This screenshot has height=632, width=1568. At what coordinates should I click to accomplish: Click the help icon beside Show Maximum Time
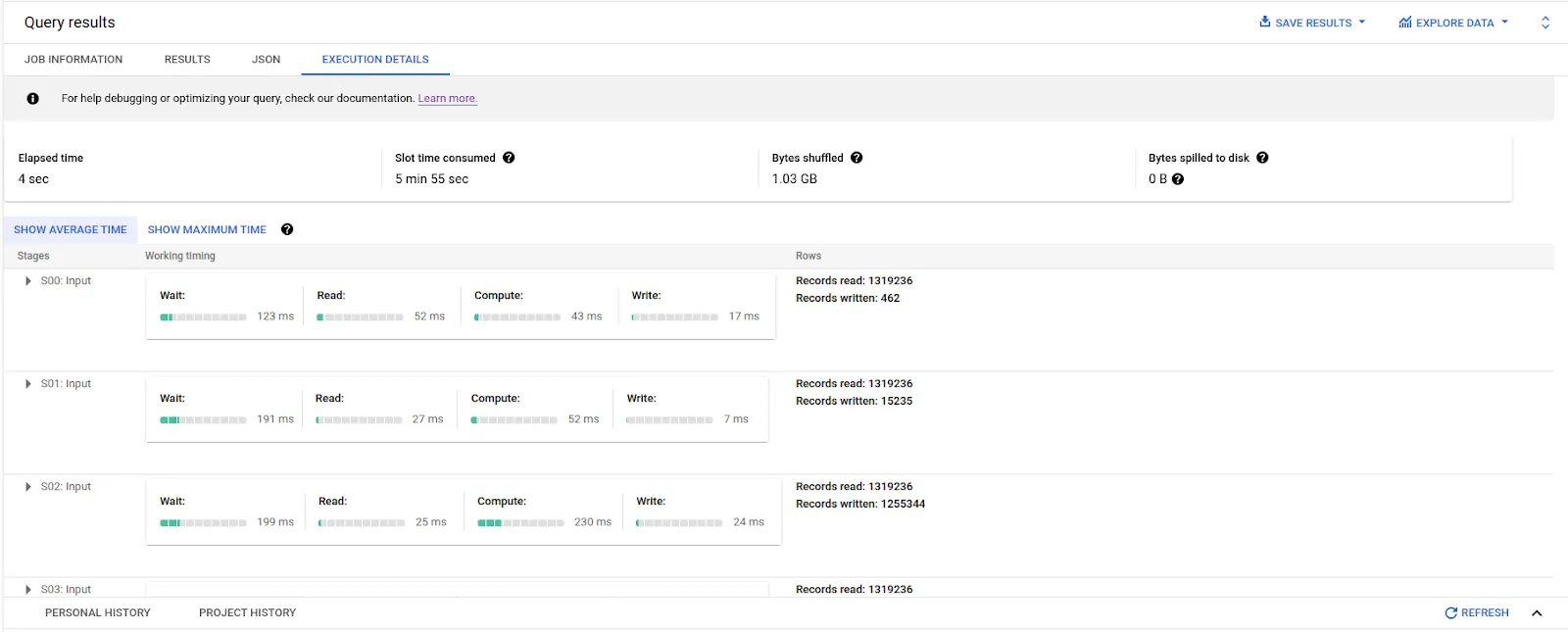click(x=287, y=229)
